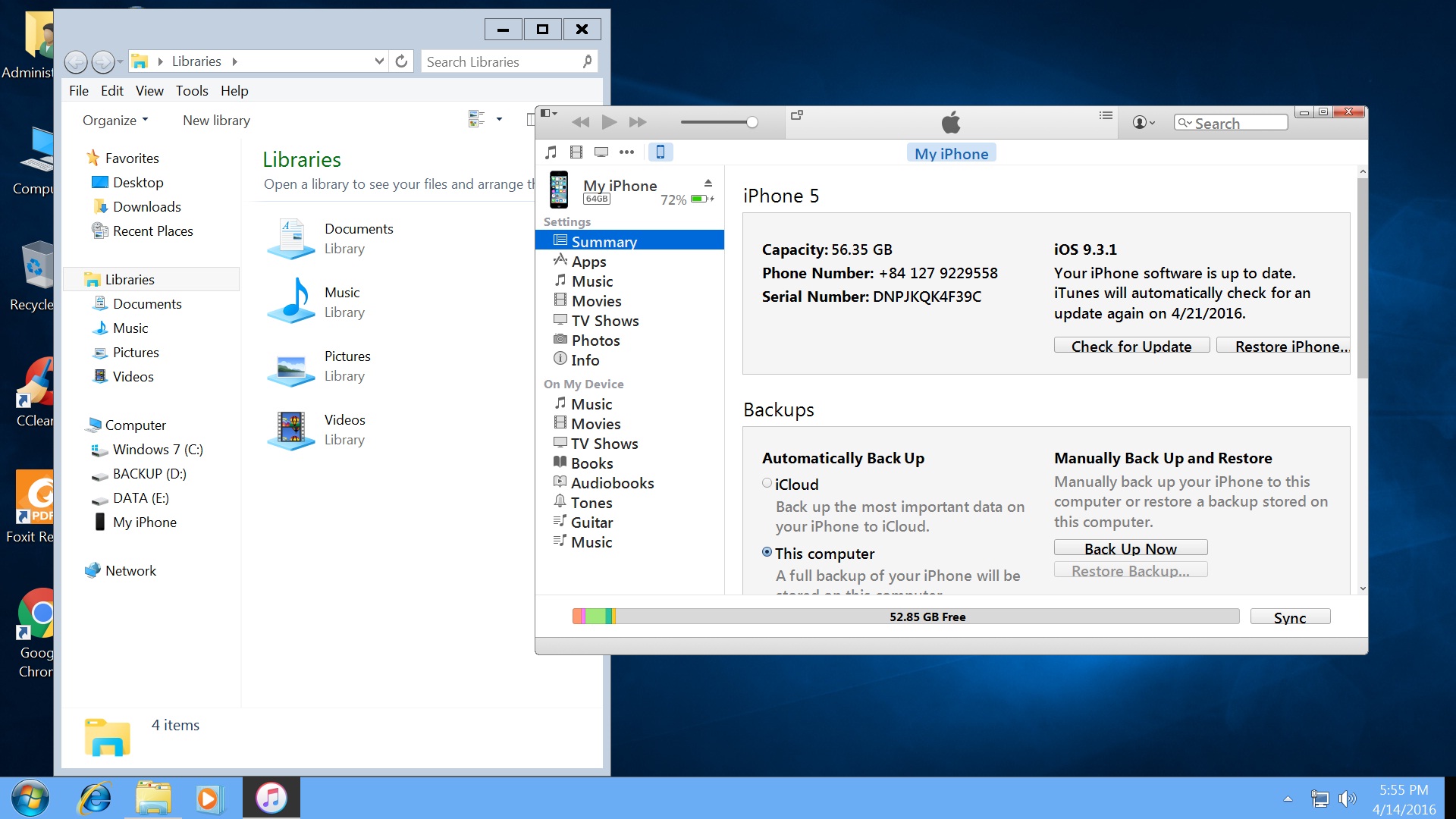Select BACKUP (D:) drive in Explorer
Viewport: 1456px width, 819px height.
point(149,473)
